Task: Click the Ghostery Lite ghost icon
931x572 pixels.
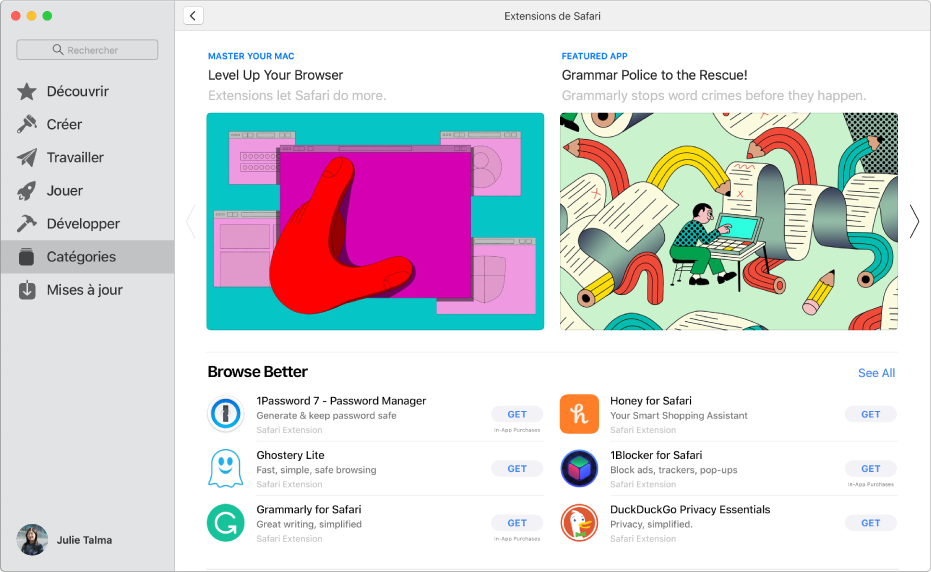Action: pyautogui.click(x=226, y=468)
